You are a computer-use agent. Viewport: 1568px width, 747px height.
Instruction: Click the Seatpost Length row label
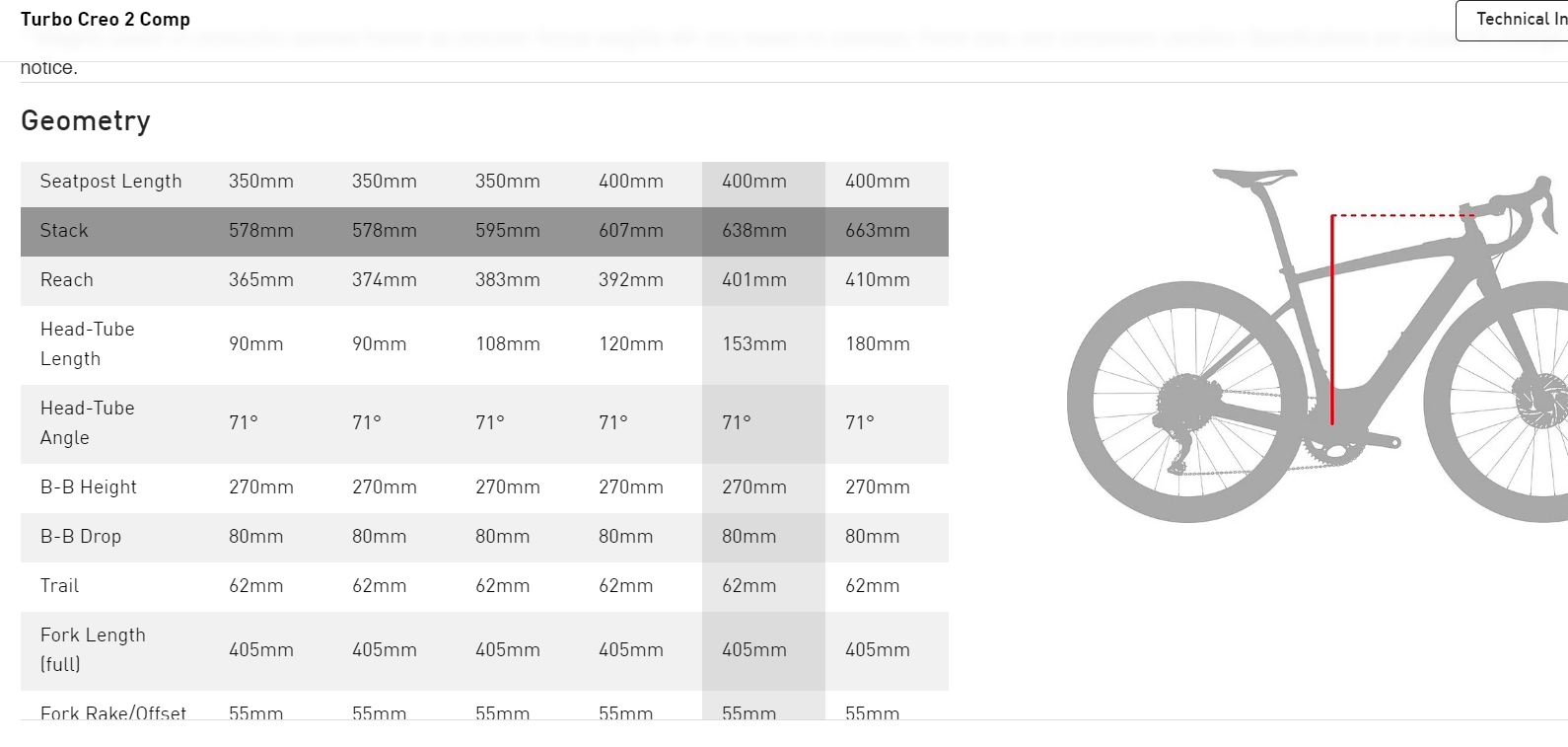click(x=110, y=182)
